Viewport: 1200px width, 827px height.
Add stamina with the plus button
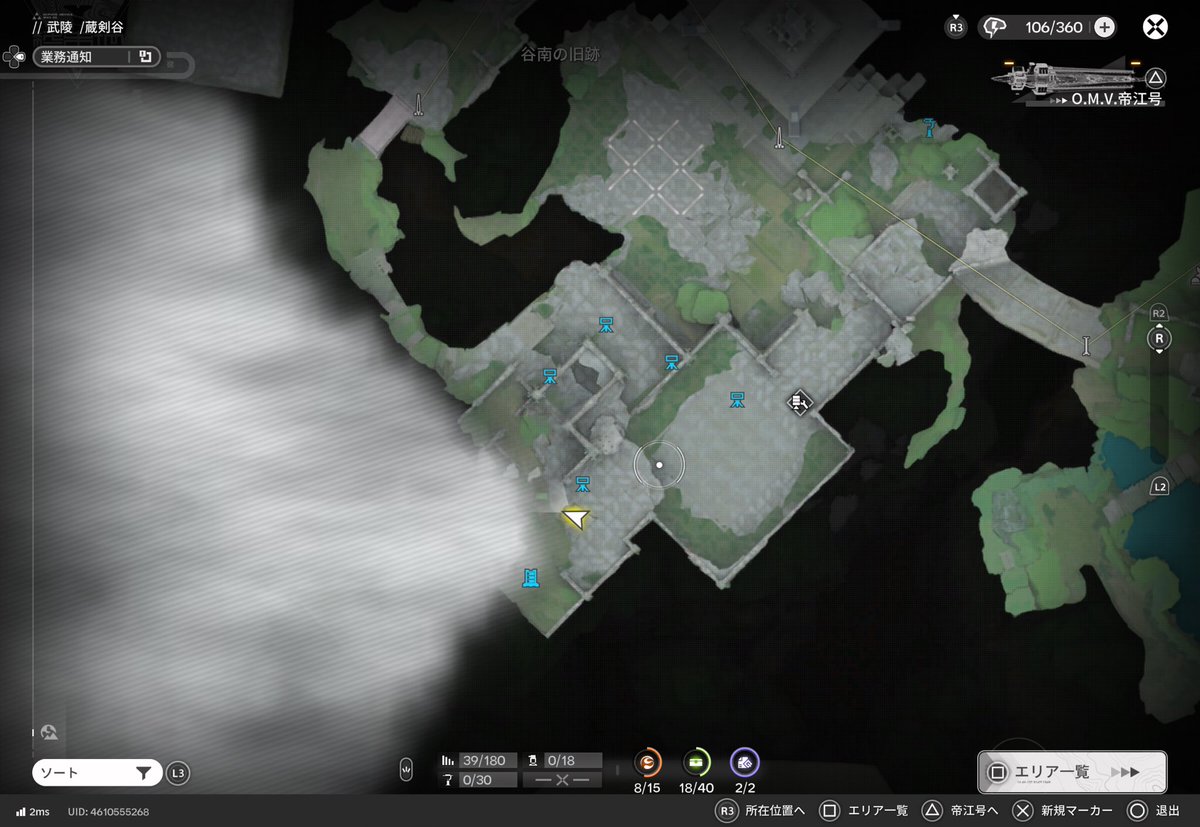point(1104,27)
